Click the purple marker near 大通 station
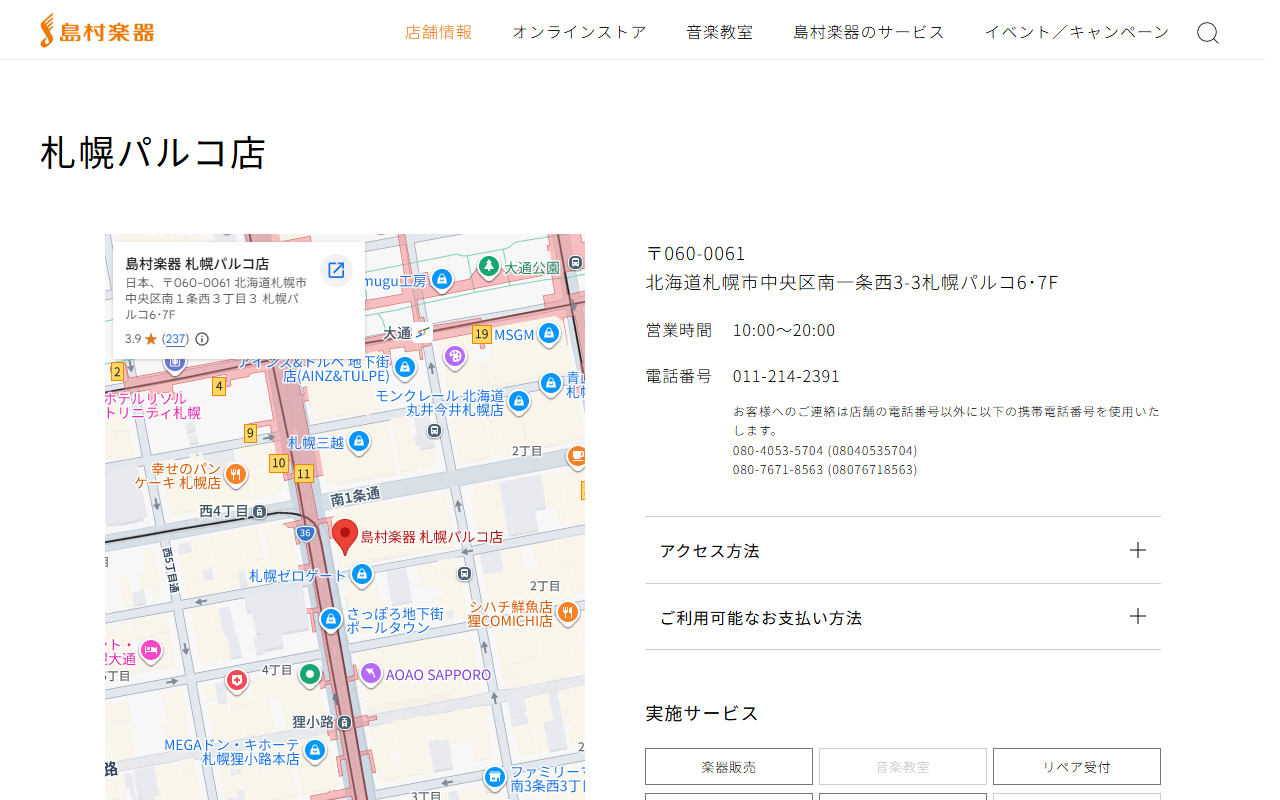 [x=455, y=356]
